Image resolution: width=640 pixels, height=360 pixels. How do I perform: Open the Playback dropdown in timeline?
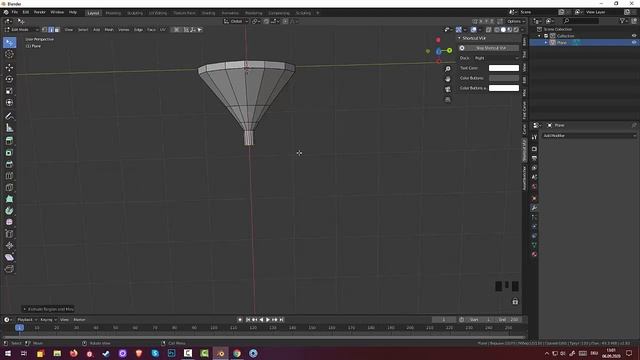27,320
